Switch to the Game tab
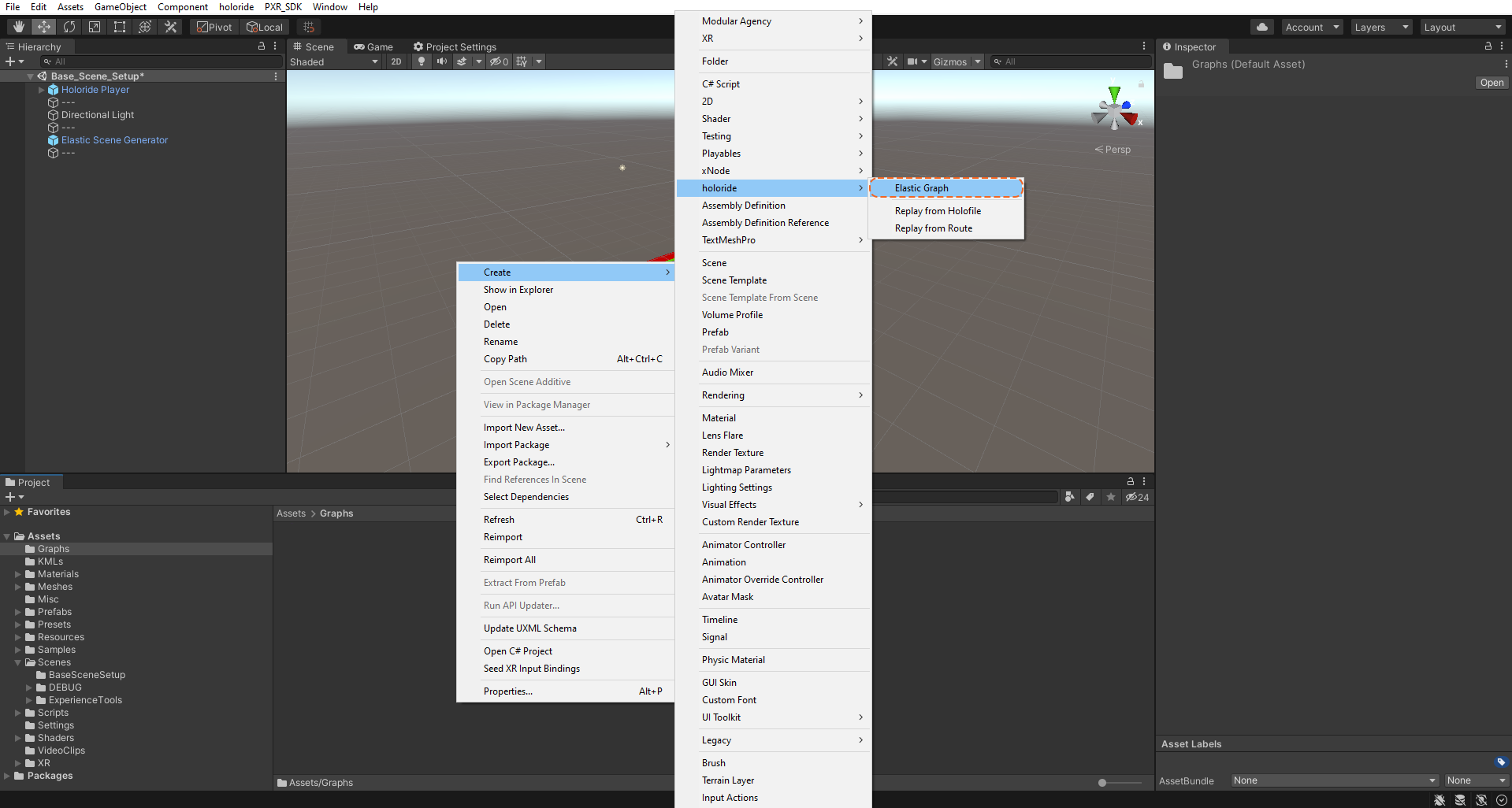The image size is (1512, 808). [373, 46]
